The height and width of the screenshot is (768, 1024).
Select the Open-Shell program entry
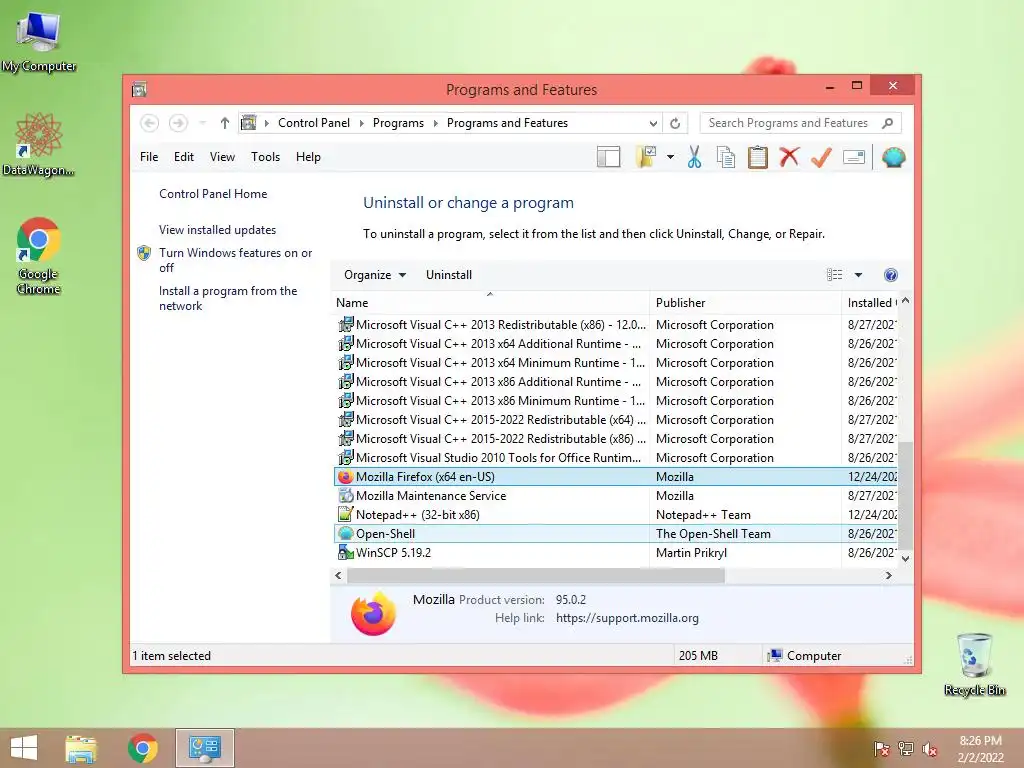point(616,534)
